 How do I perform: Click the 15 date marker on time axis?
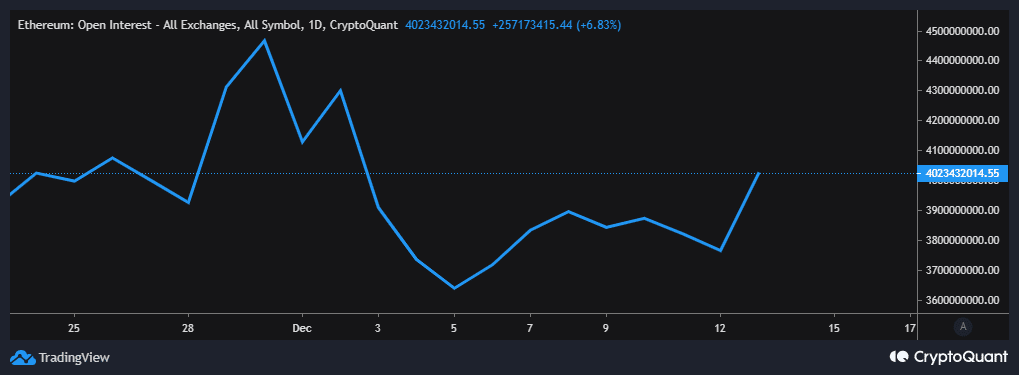tap(834, 328)
